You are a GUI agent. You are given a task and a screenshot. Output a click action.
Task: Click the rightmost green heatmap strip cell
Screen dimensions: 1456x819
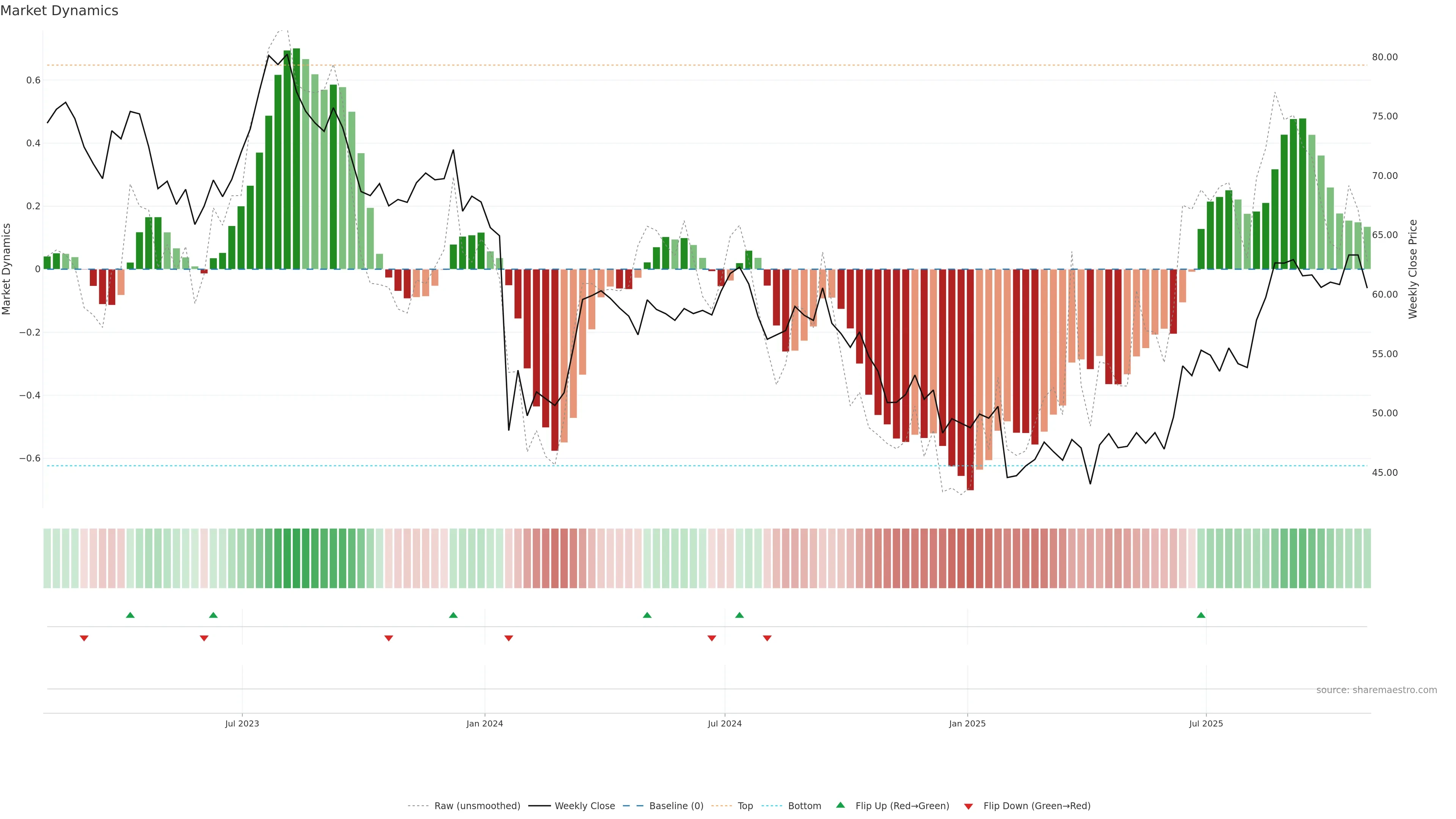1367,559
